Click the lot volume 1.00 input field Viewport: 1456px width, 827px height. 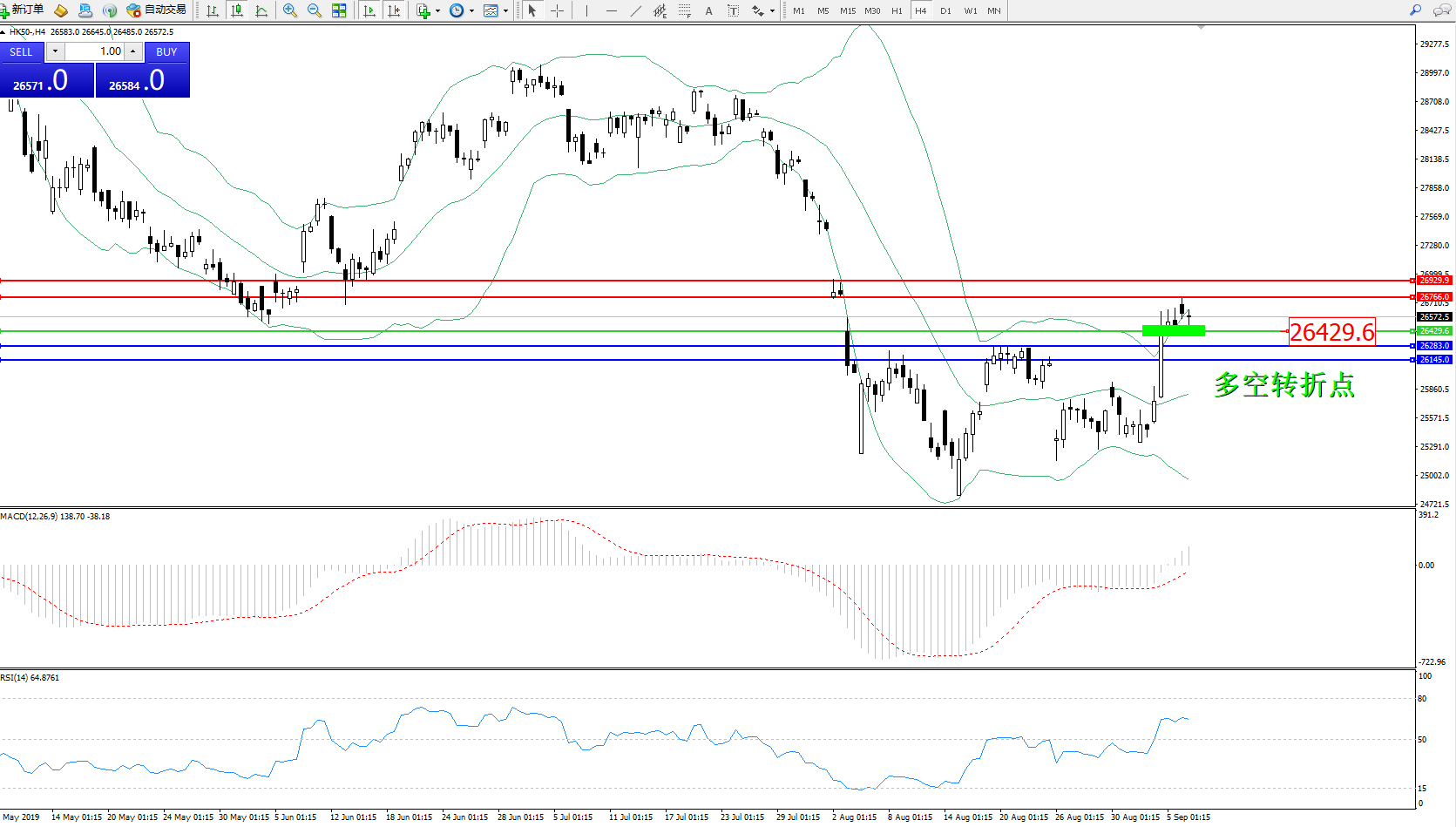pyautogui.click(x=96, y=51)
